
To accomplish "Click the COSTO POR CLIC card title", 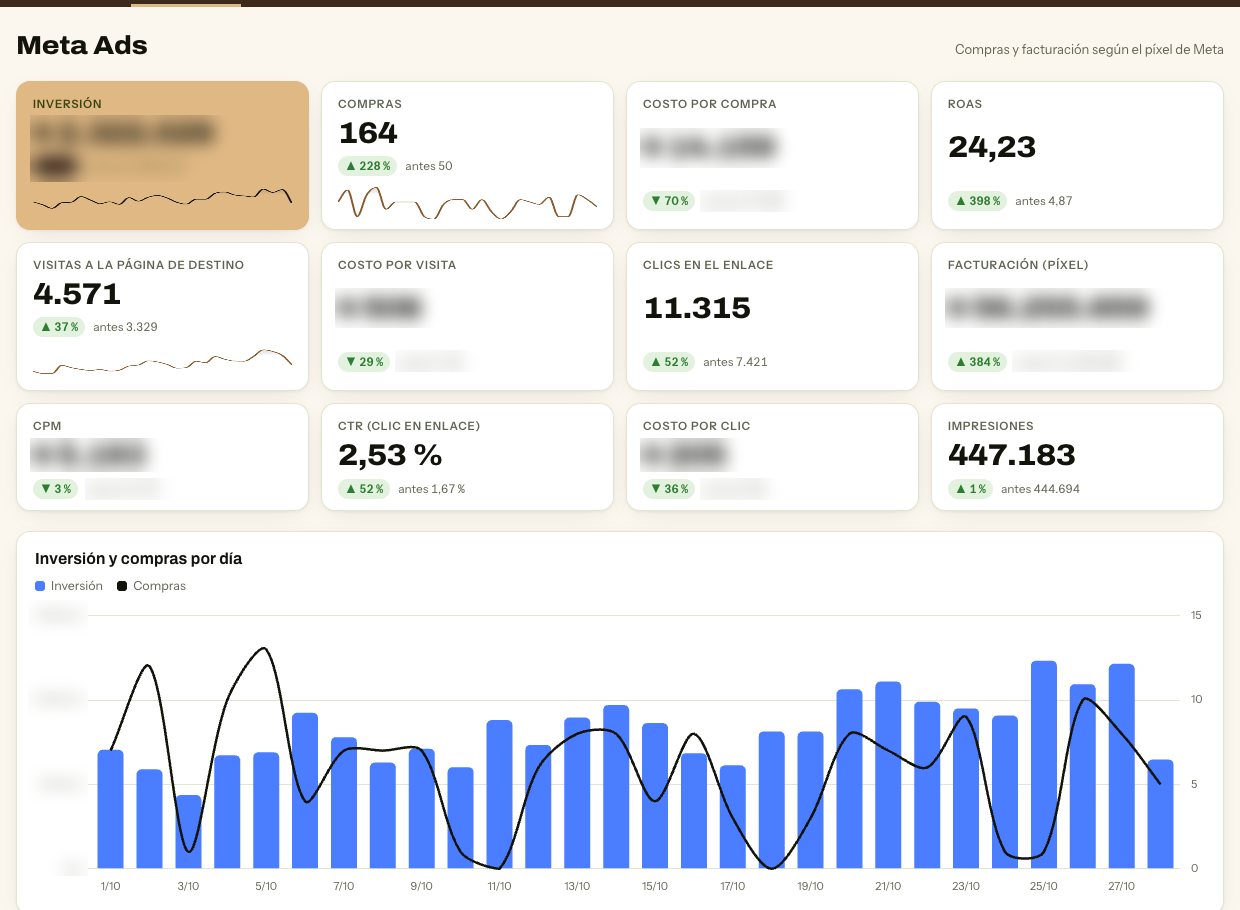I will tap(697, 426).
